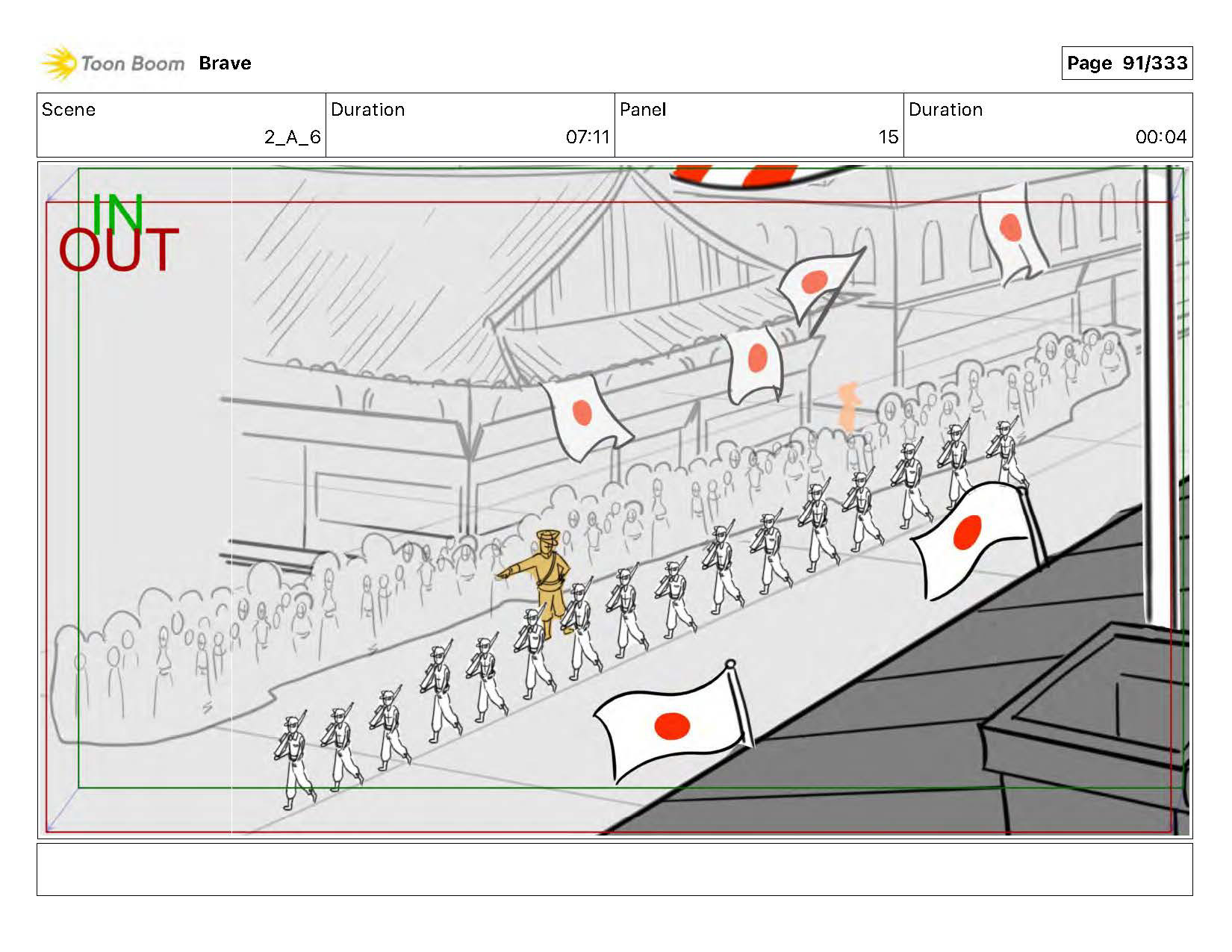Select the Brave project title

coord(225,63)
